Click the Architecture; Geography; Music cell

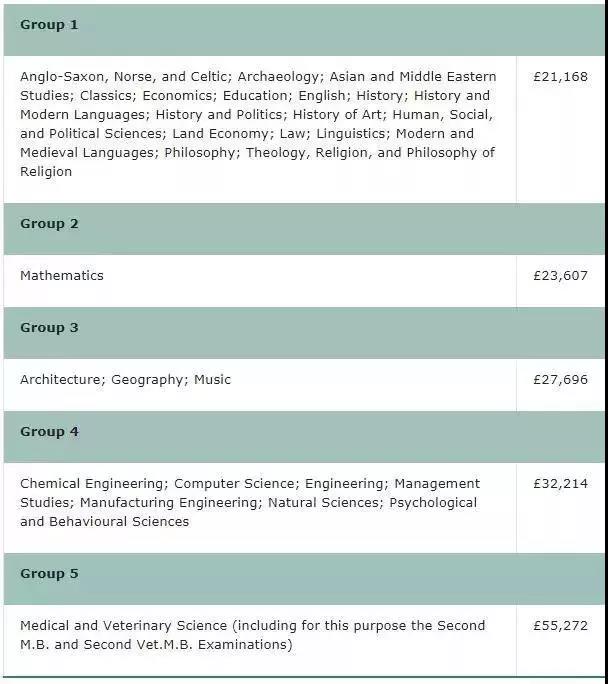260,385
